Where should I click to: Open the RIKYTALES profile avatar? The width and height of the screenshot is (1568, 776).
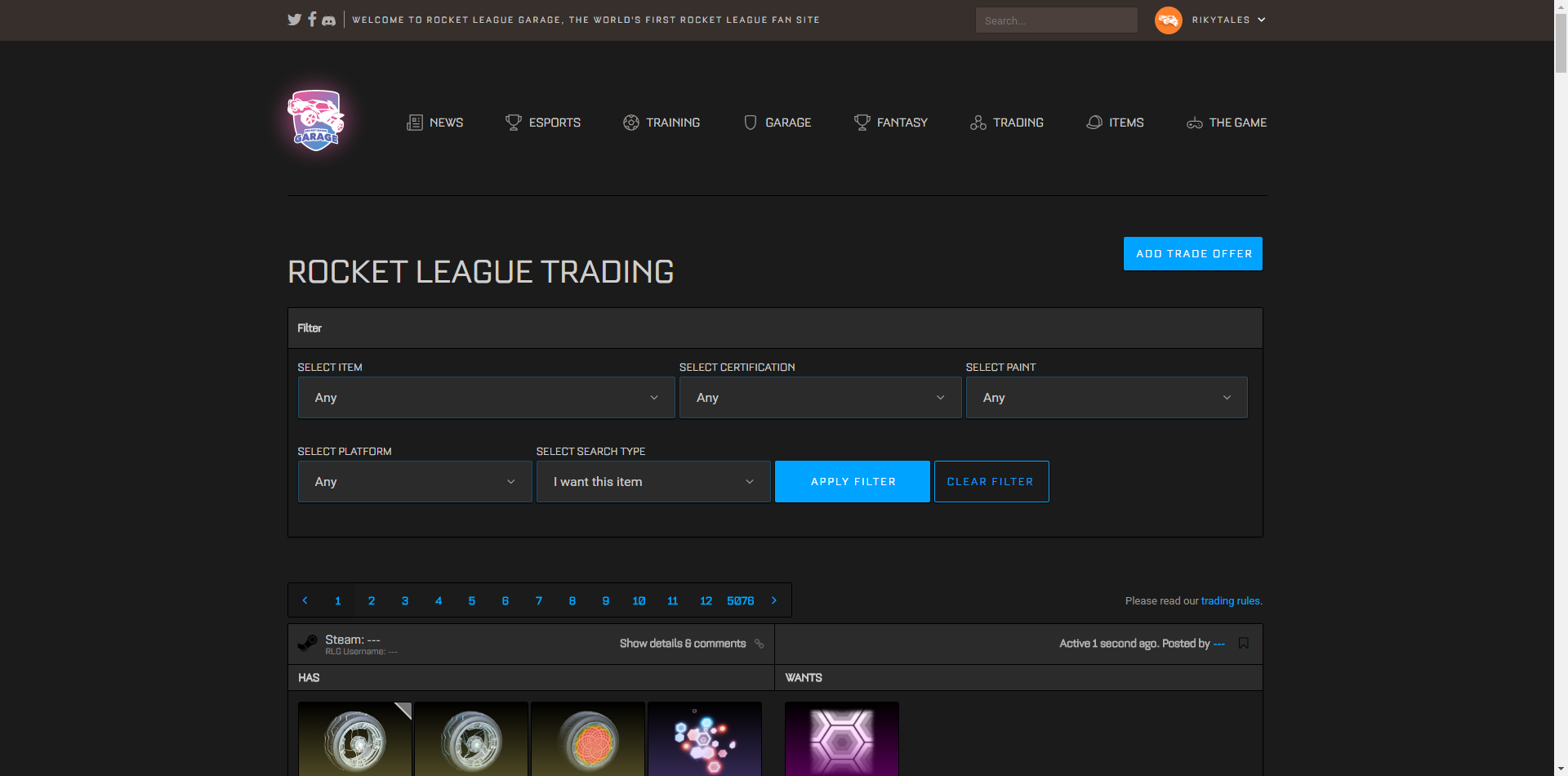point(1168,20)
